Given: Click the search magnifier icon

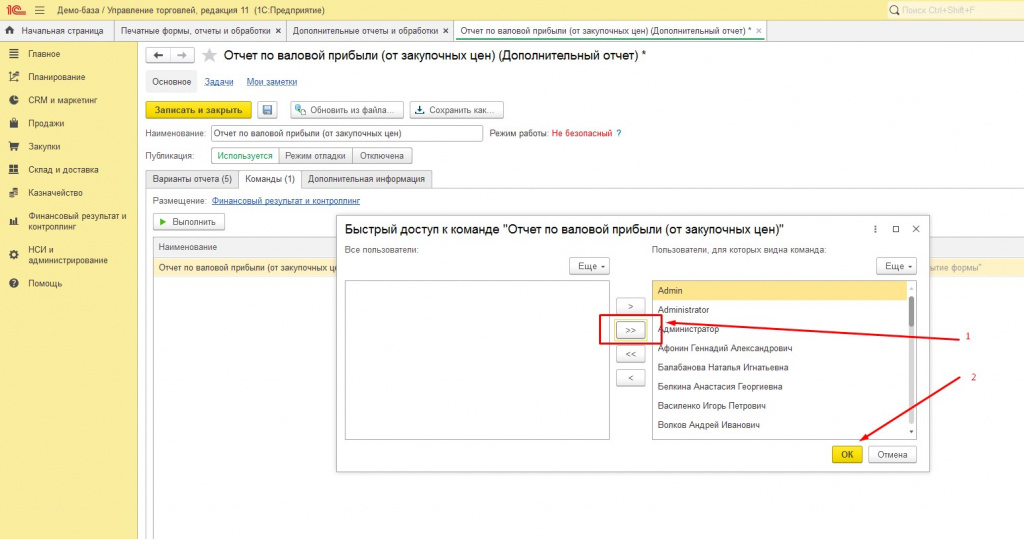Looking at the screenshot, I should [x=894, y=10].
